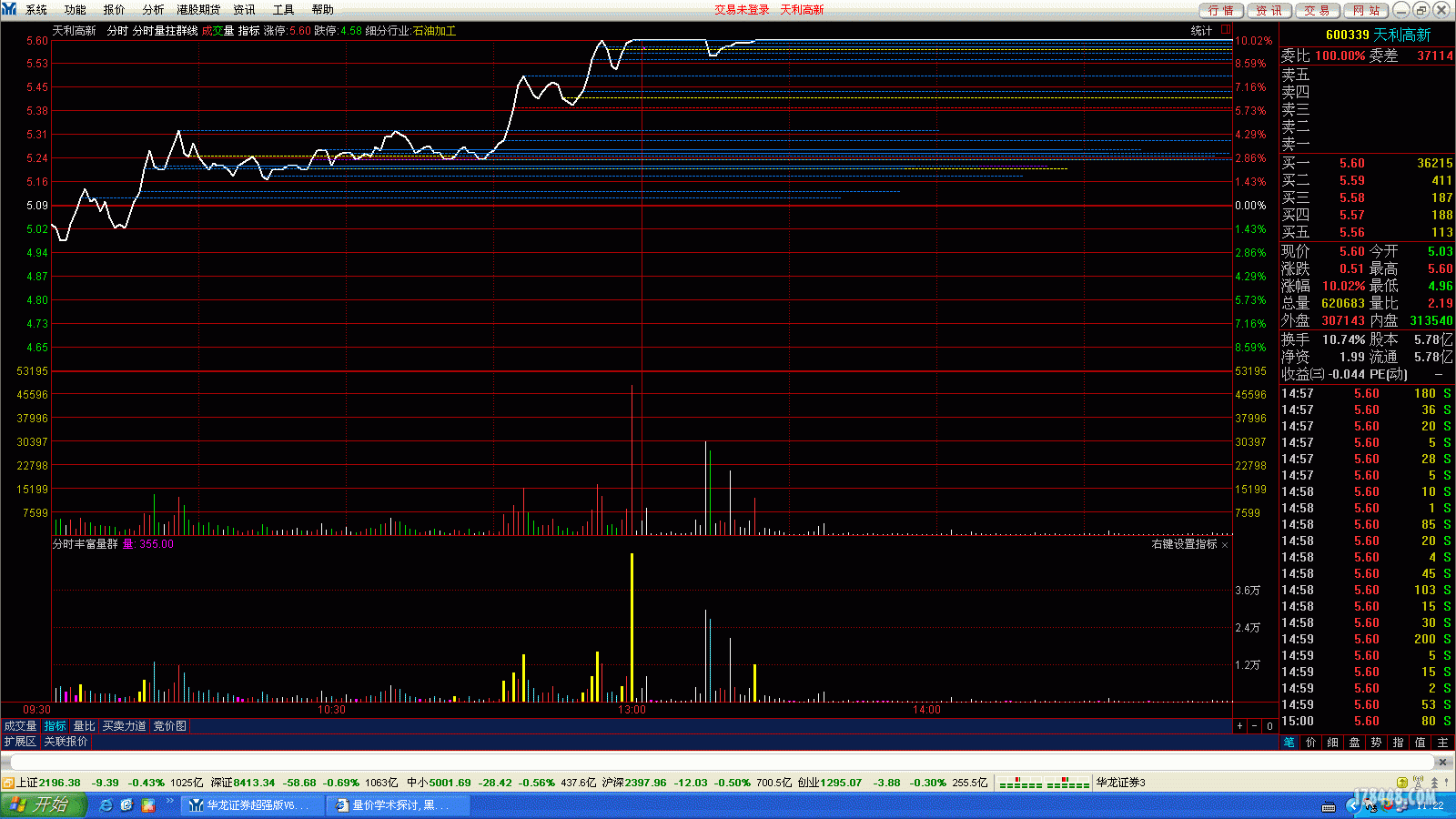Click the double up-arrow icon in status bar
This screenshot has width=1456, height=819.
1434,783
